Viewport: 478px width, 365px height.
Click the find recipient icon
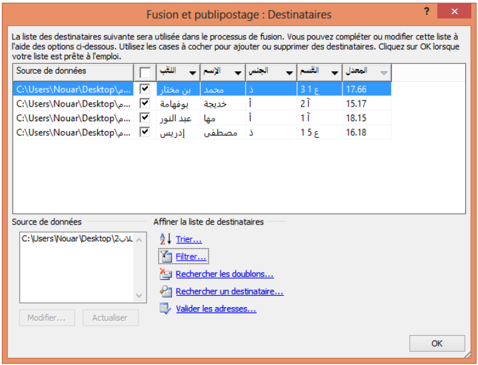click(x=165, y=291)
